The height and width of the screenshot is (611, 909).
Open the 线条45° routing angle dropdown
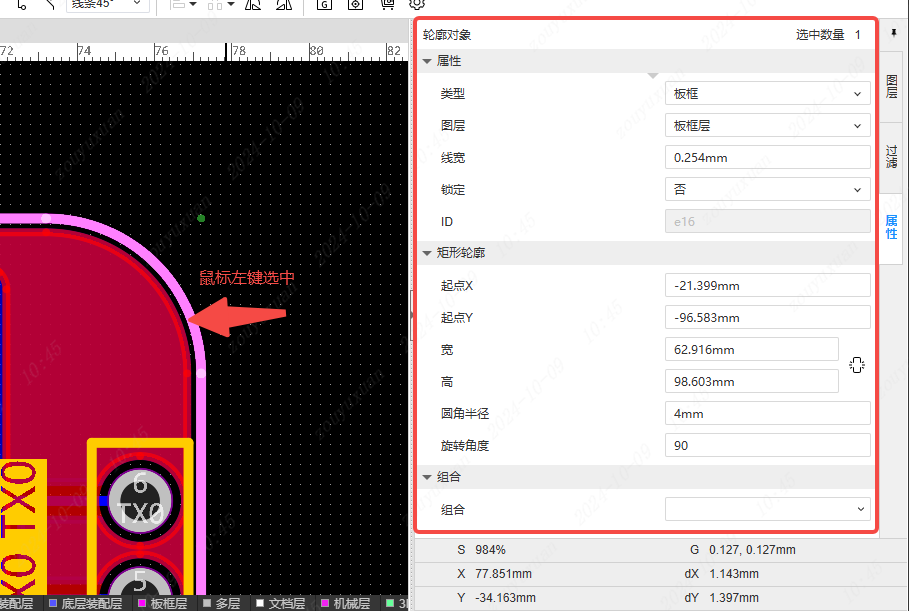108,5
